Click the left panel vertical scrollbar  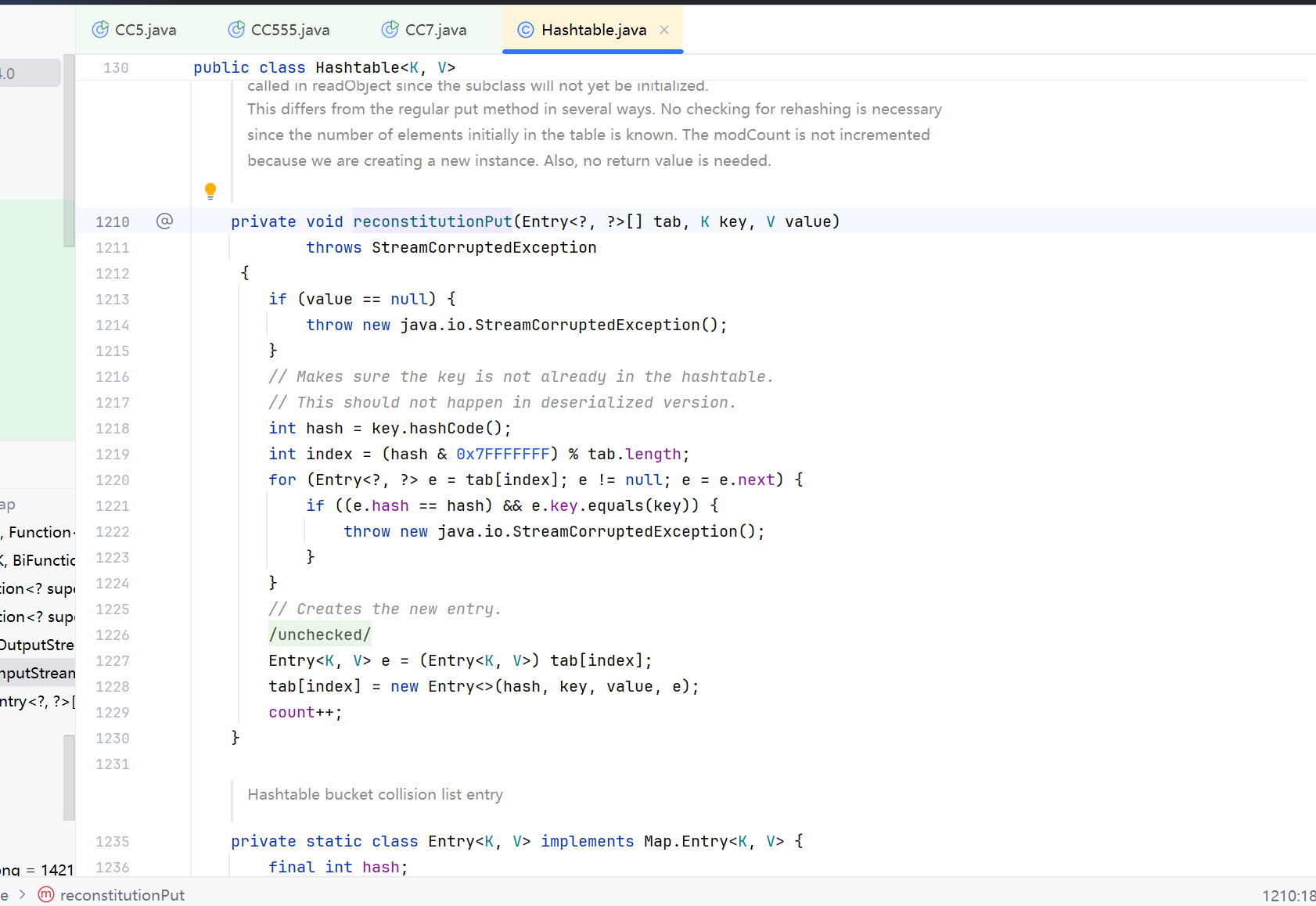click(x=69, y=149)
